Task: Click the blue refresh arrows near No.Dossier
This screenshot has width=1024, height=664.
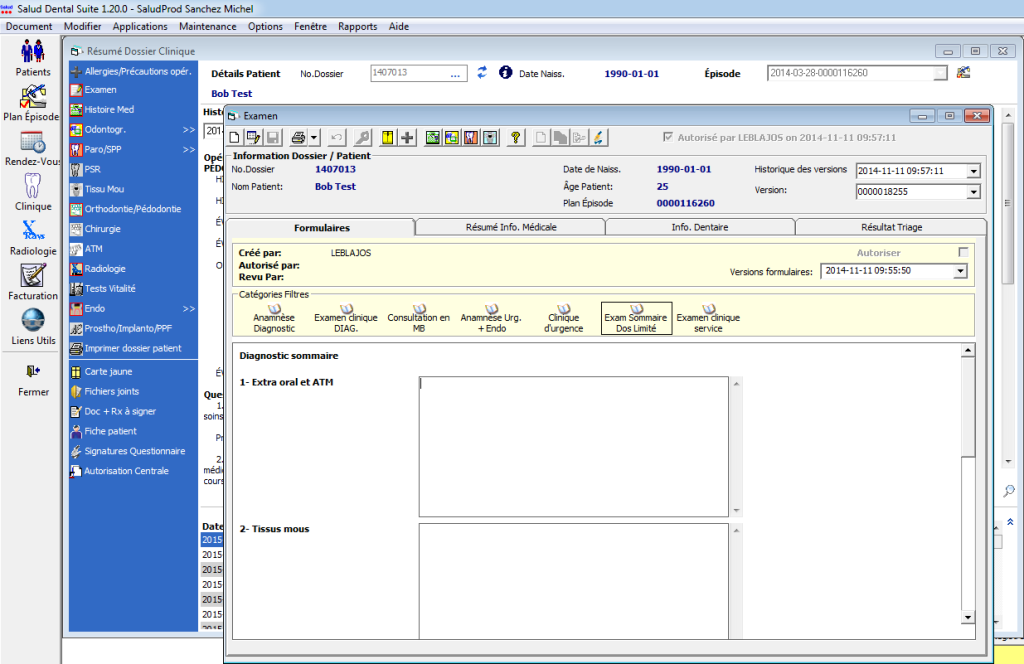Action: click(x=482, y=72)
